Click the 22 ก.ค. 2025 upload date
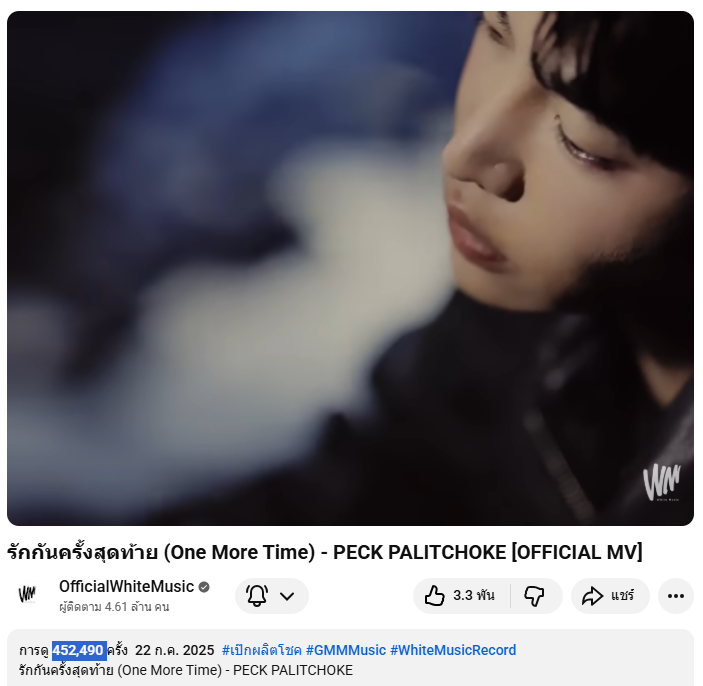703x686 pixels. coord(174,650)
